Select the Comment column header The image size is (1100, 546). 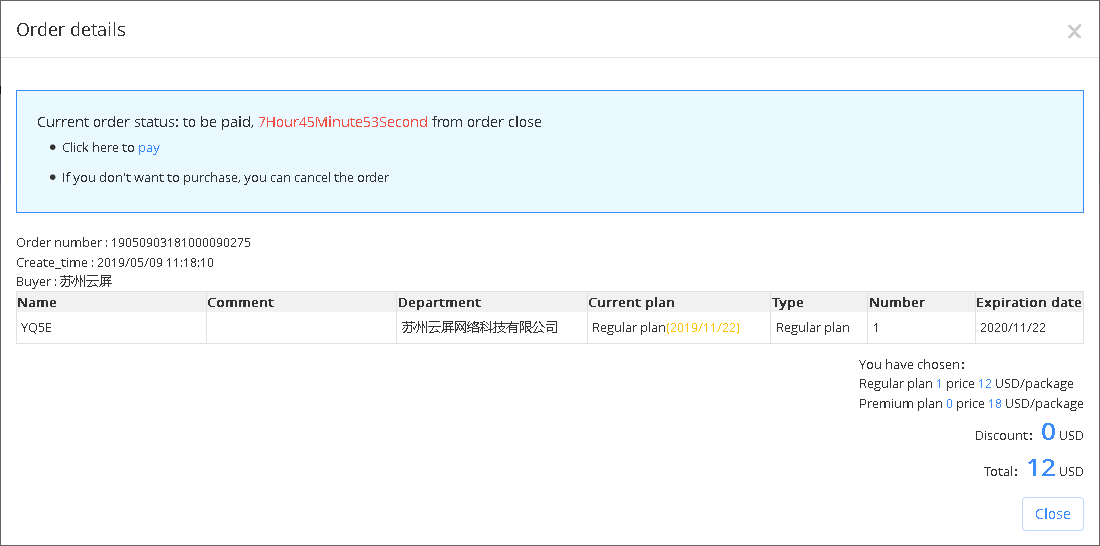(241, 302)
